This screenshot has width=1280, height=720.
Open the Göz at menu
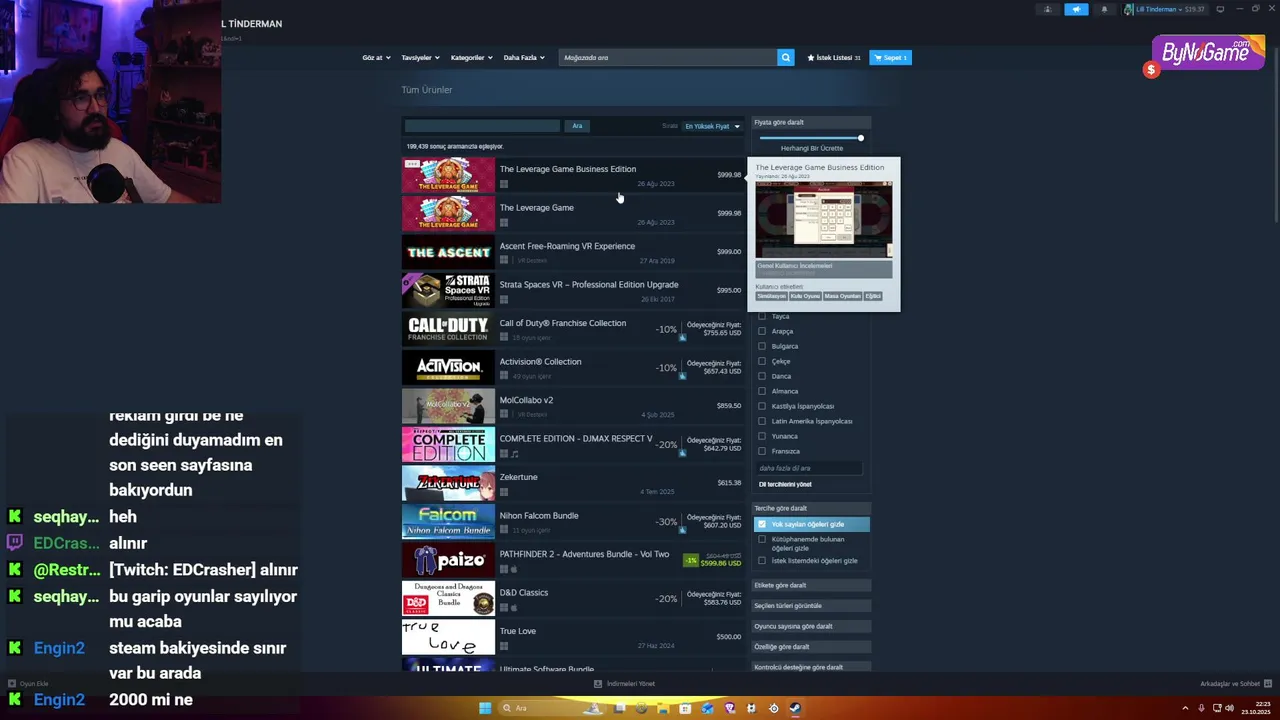[375, 58]
